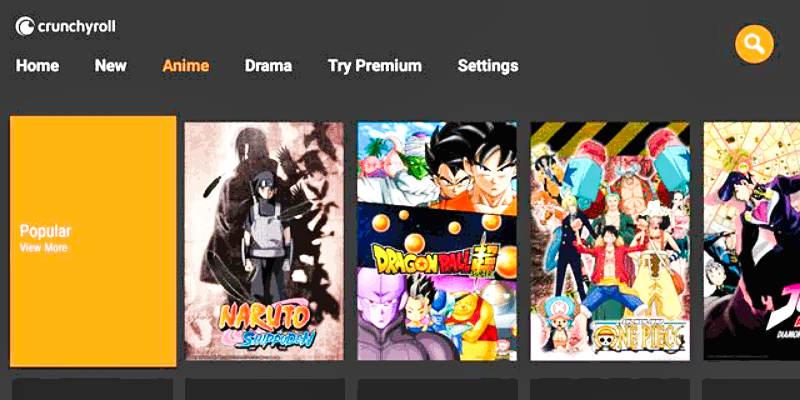
Task: Select Try Premium in the navigation
Action: (375, 66)
